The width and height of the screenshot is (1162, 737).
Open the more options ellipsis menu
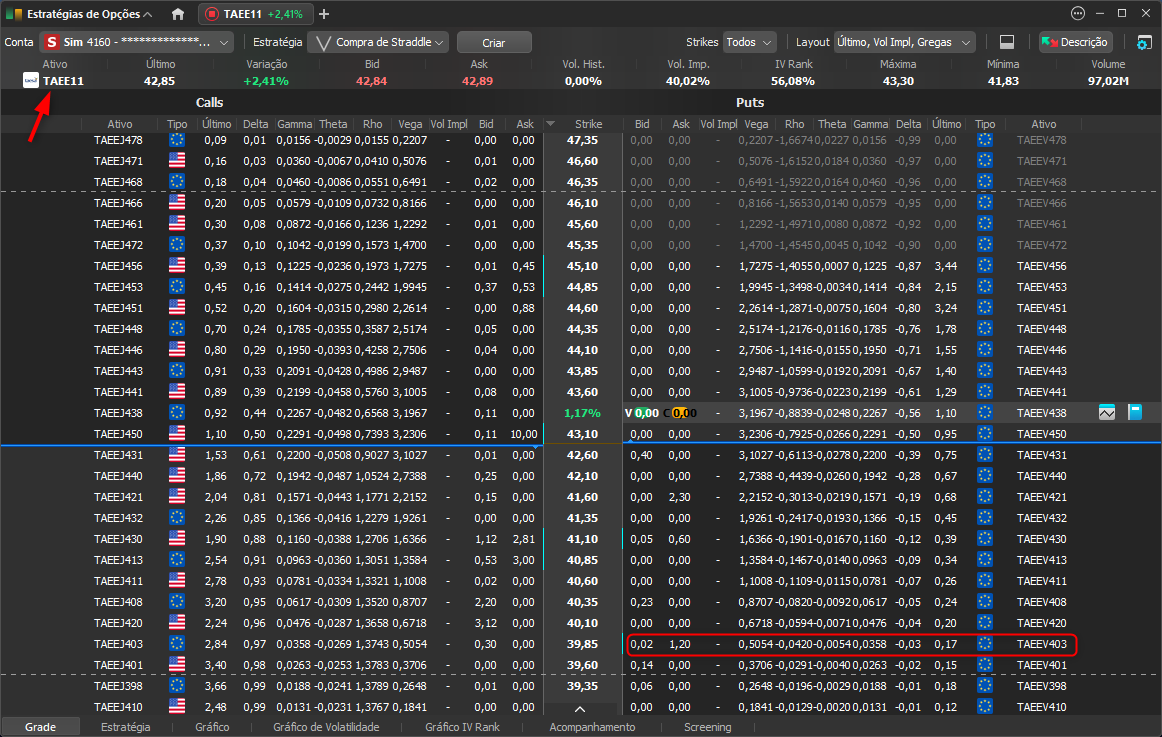click(x=1078, y=13)
